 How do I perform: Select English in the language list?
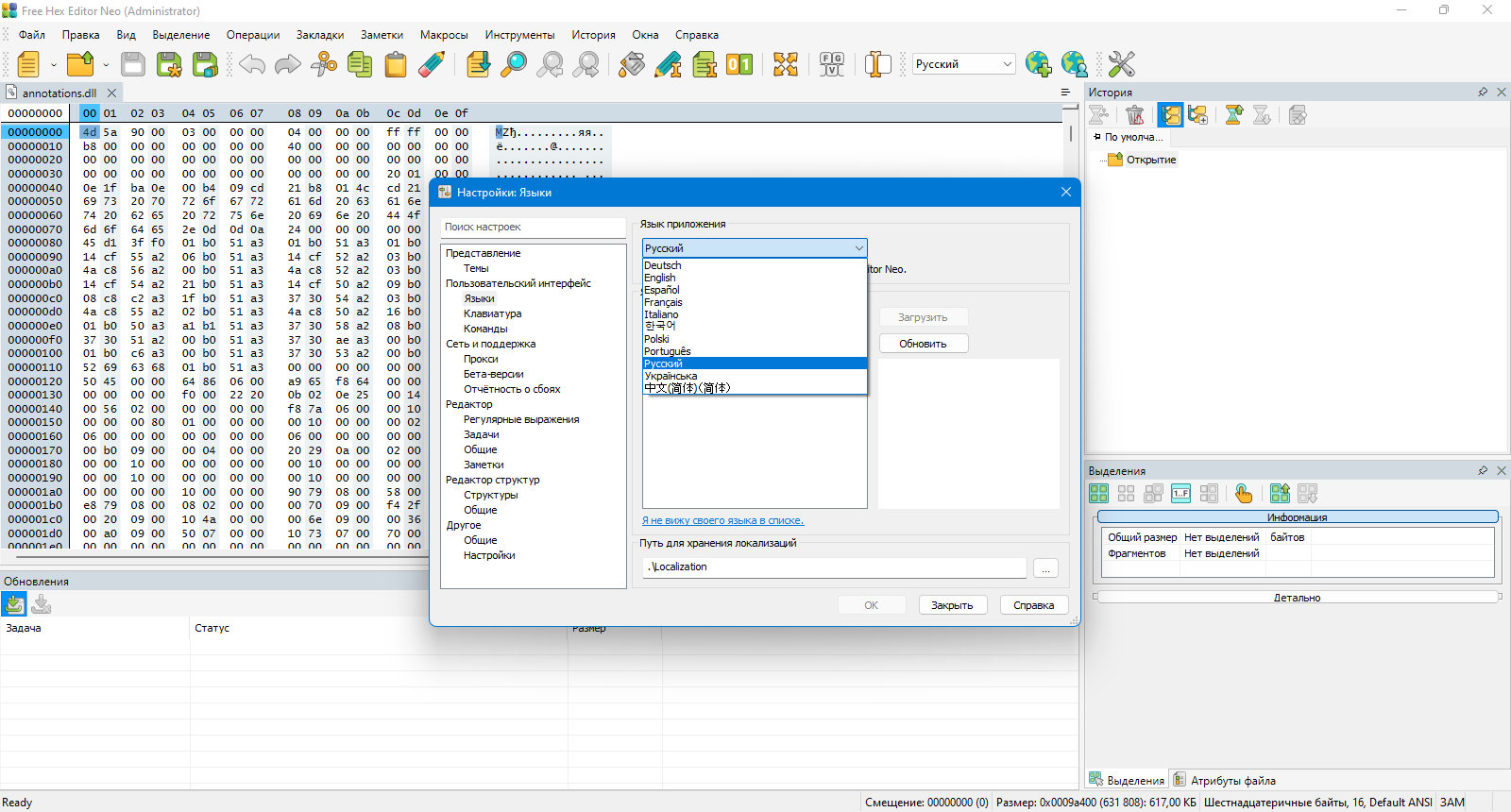pyautogui.click(x=755, y=278)
